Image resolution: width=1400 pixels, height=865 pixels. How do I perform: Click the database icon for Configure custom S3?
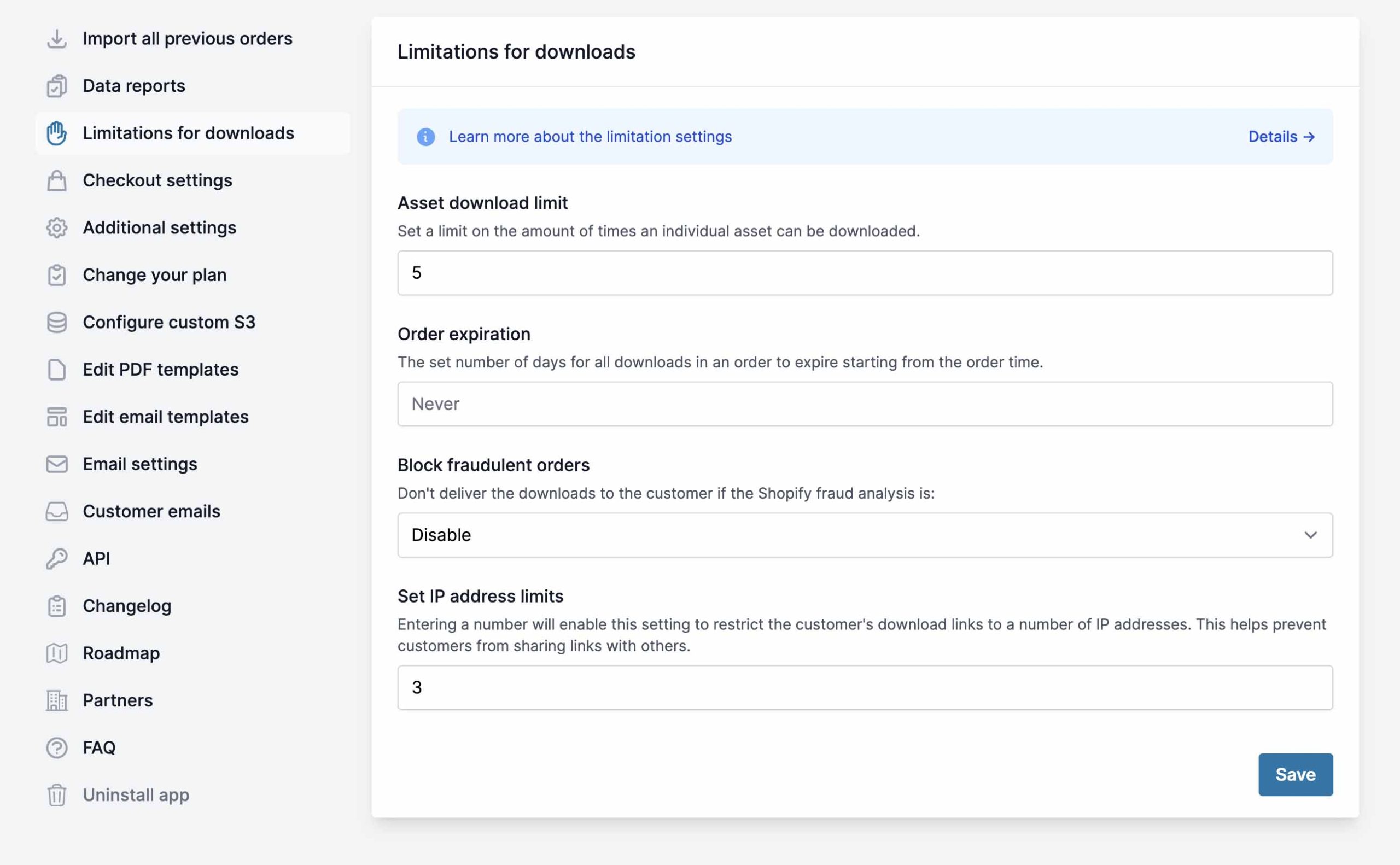tap(57, 323)
